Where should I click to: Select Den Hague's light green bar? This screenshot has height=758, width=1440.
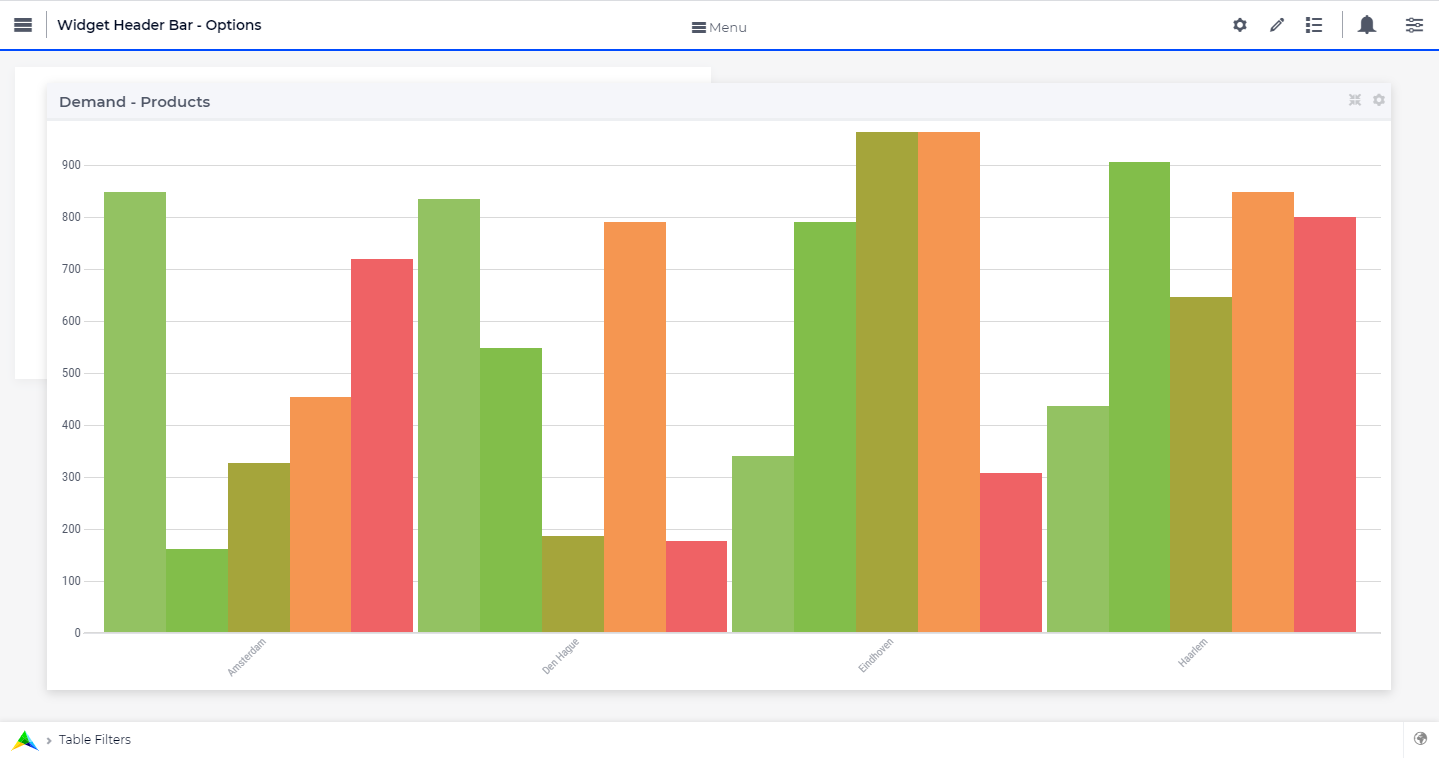(x=449, y=415)
